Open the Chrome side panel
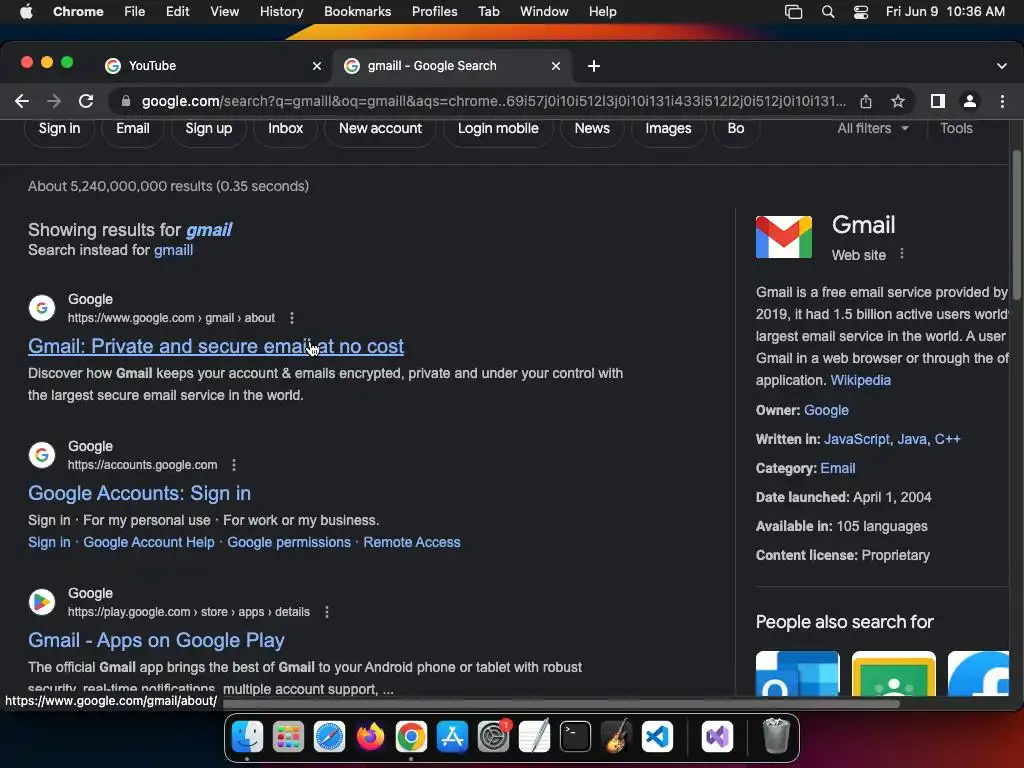Viewport: 1024px width, 768px height. point(938,101)
